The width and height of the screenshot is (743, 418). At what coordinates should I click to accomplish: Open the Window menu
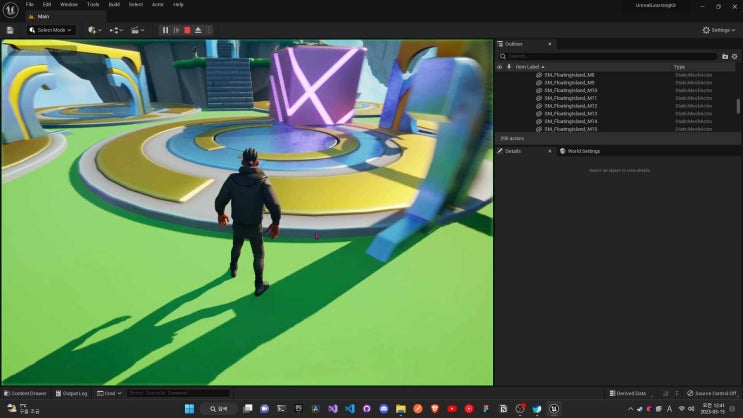tap(69, 4)
